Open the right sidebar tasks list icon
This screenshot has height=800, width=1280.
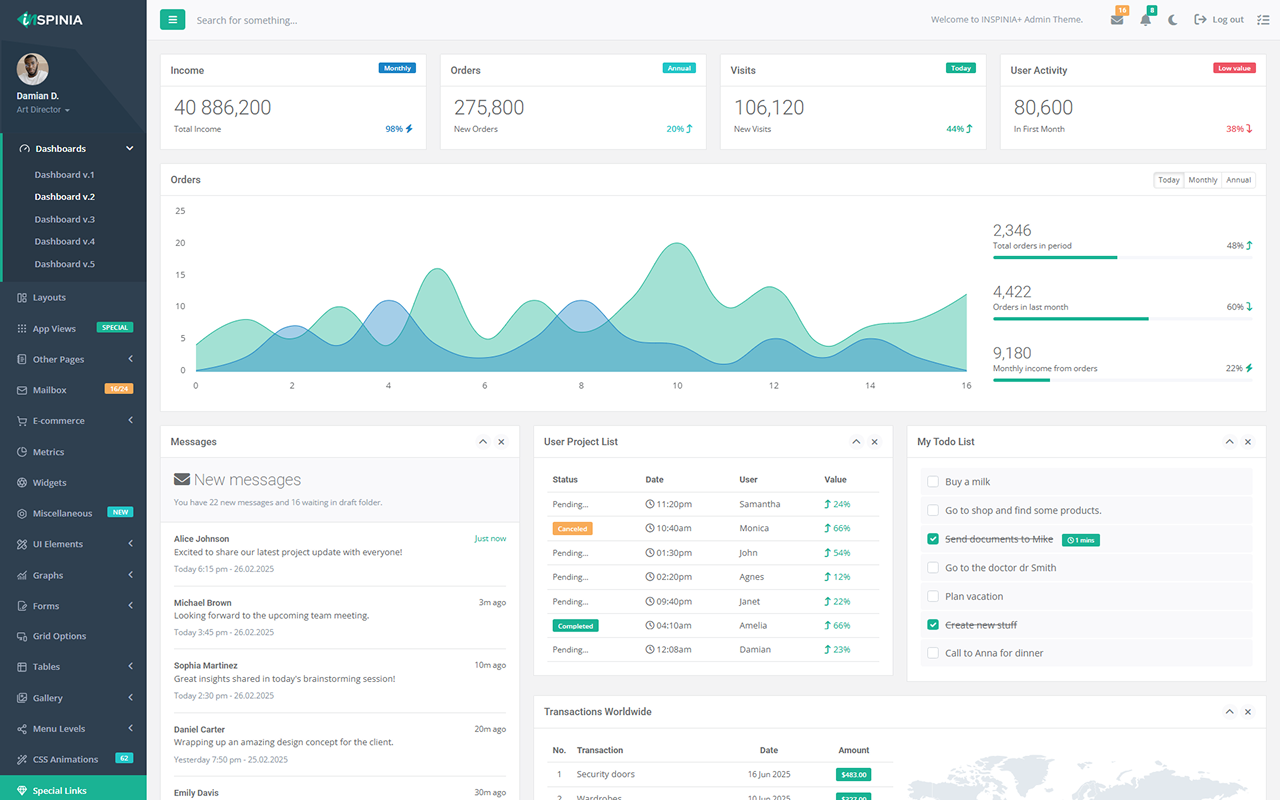coord(1262,19)
